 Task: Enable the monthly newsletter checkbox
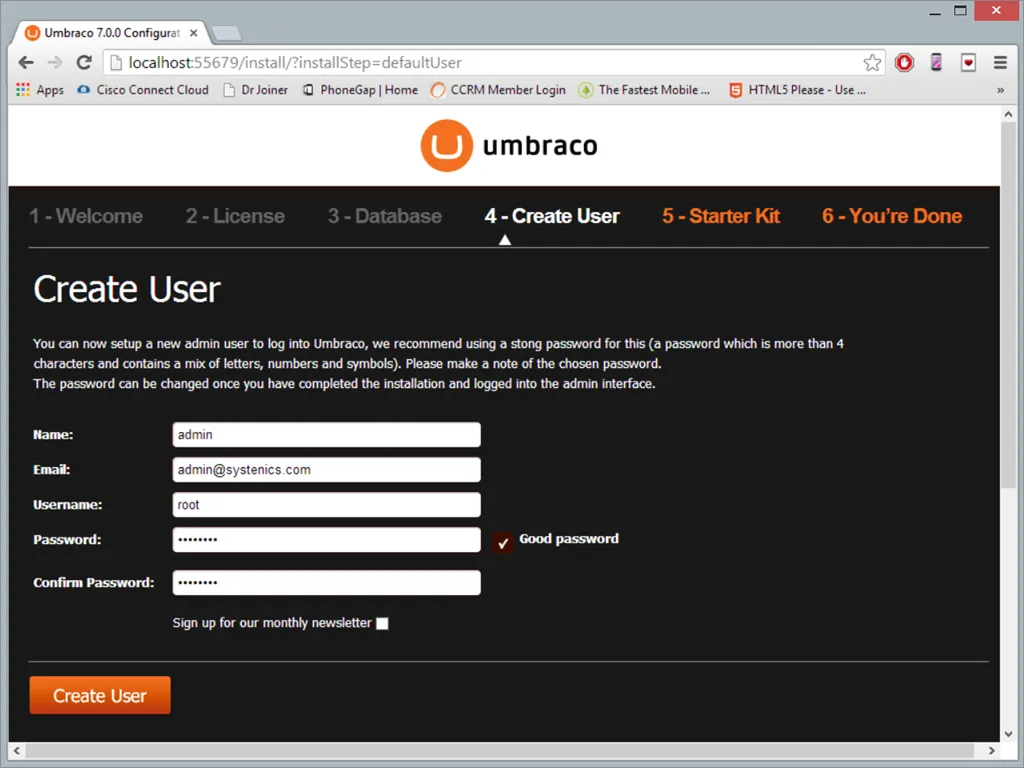pos(382,624)
